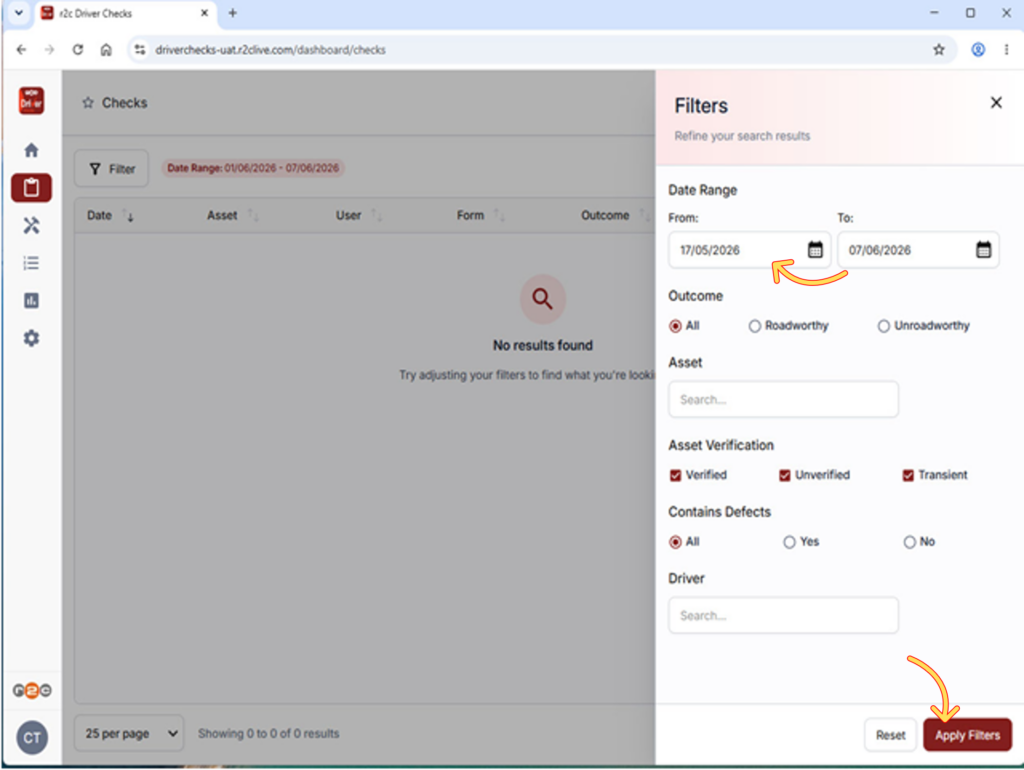The image size is (1024, 770).
Task: Open the tab search dropdown arrow
Action: click(x=19, y=13)
